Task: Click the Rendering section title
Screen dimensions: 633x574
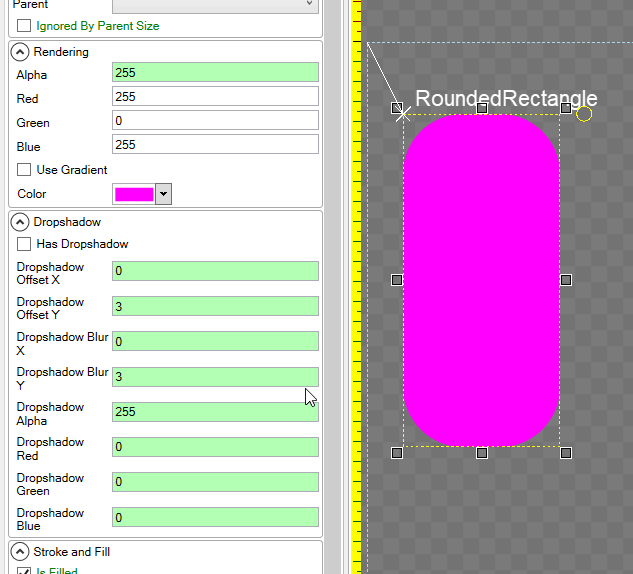Action: pyautogui.click(x=61, y=52)
